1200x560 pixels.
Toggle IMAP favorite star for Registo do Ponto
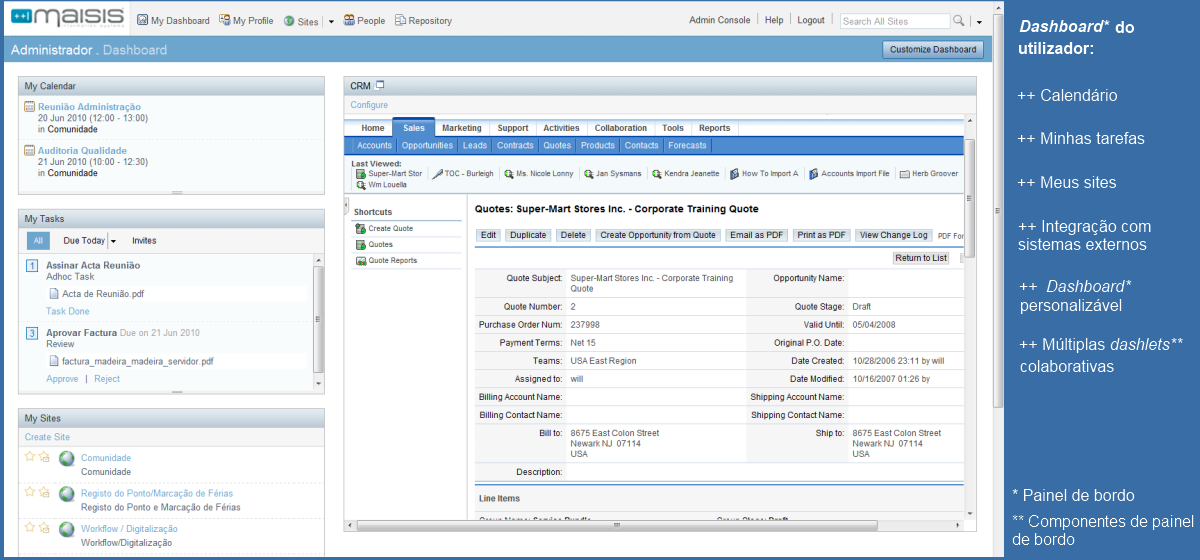[44, 491]
